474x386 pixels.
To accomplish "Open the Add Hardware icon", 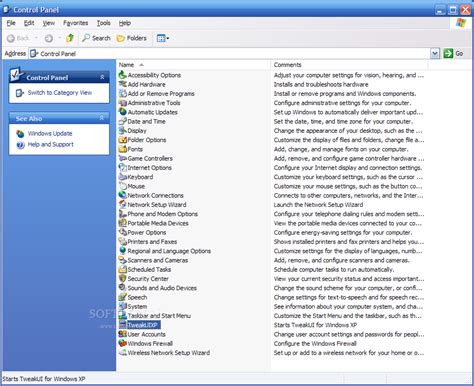I will pos(123,84).
